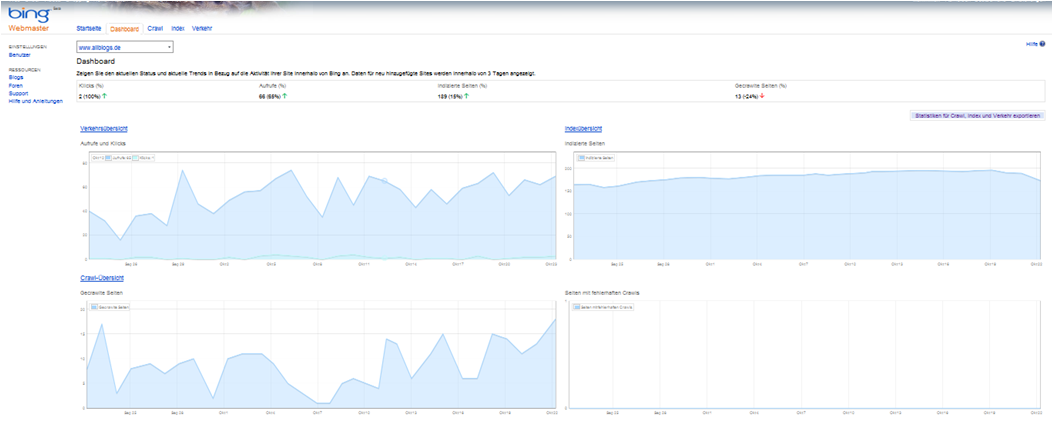Switch to the Crawl tab
The width and height of the screenshot is (1053, 427).
(155, 29)
